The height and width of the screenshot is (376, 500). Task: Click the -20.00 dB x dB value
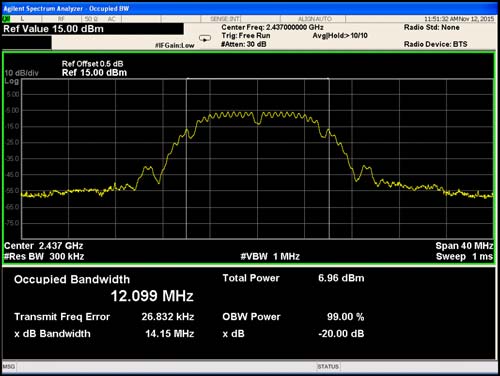341,334
